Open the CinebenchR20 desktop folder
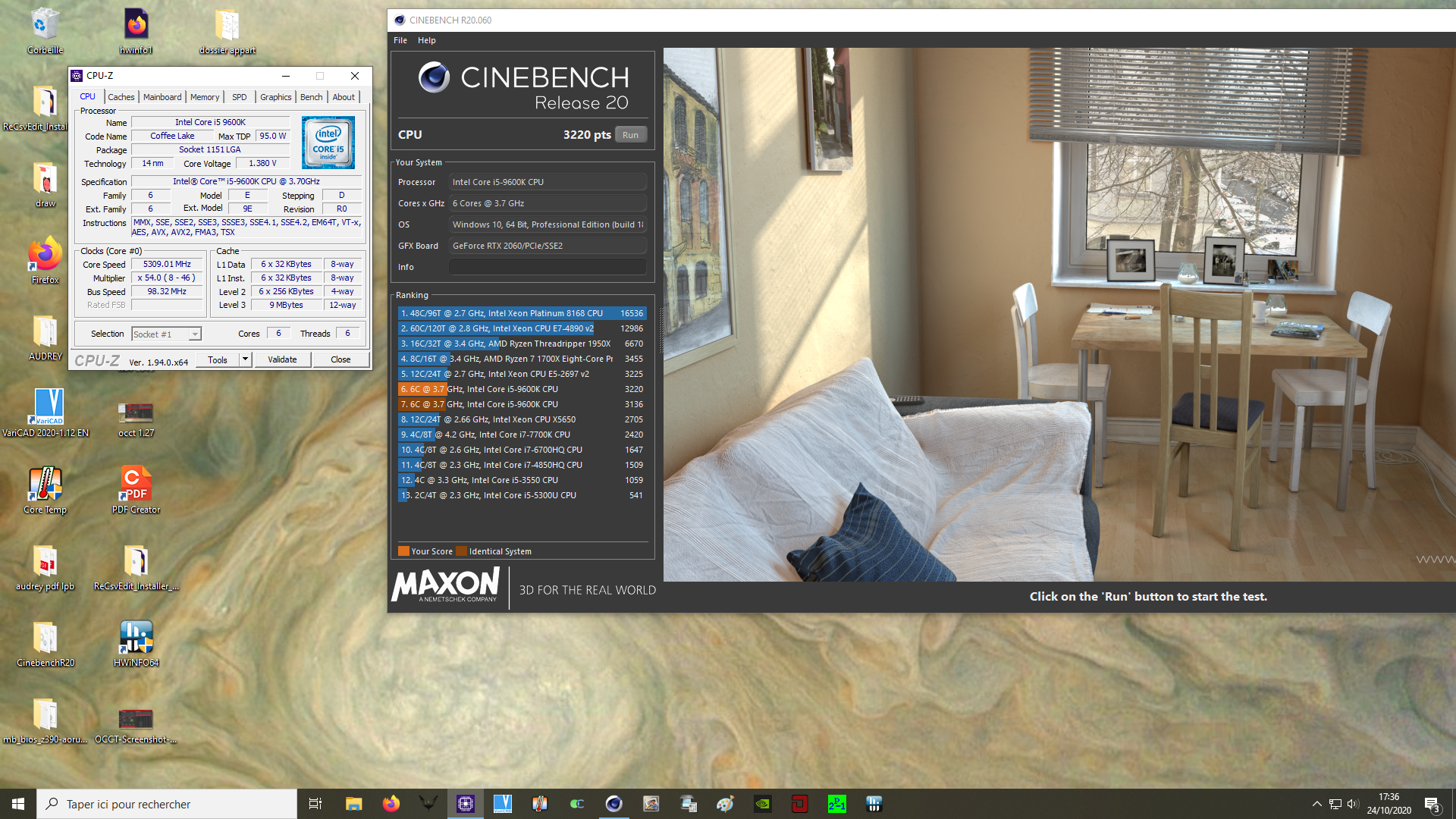The height and width of the screenshot is (819, 1456). click(45, 643)
